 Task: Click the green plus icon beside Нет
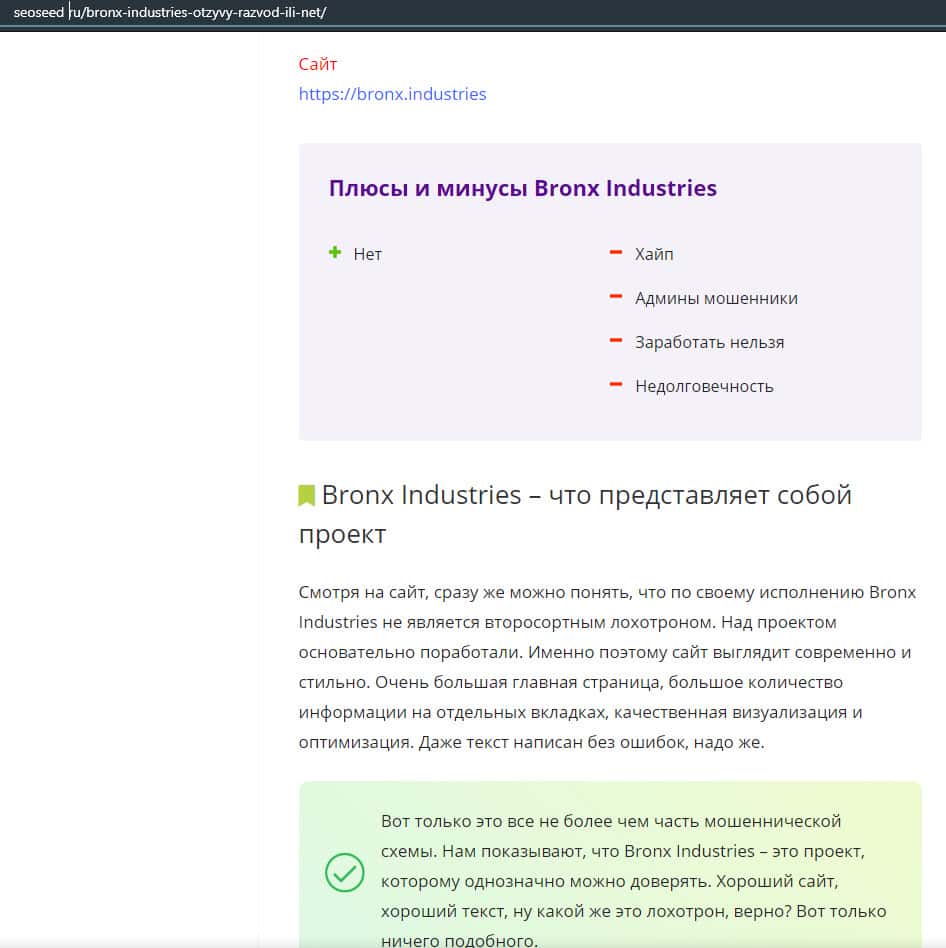335,253
